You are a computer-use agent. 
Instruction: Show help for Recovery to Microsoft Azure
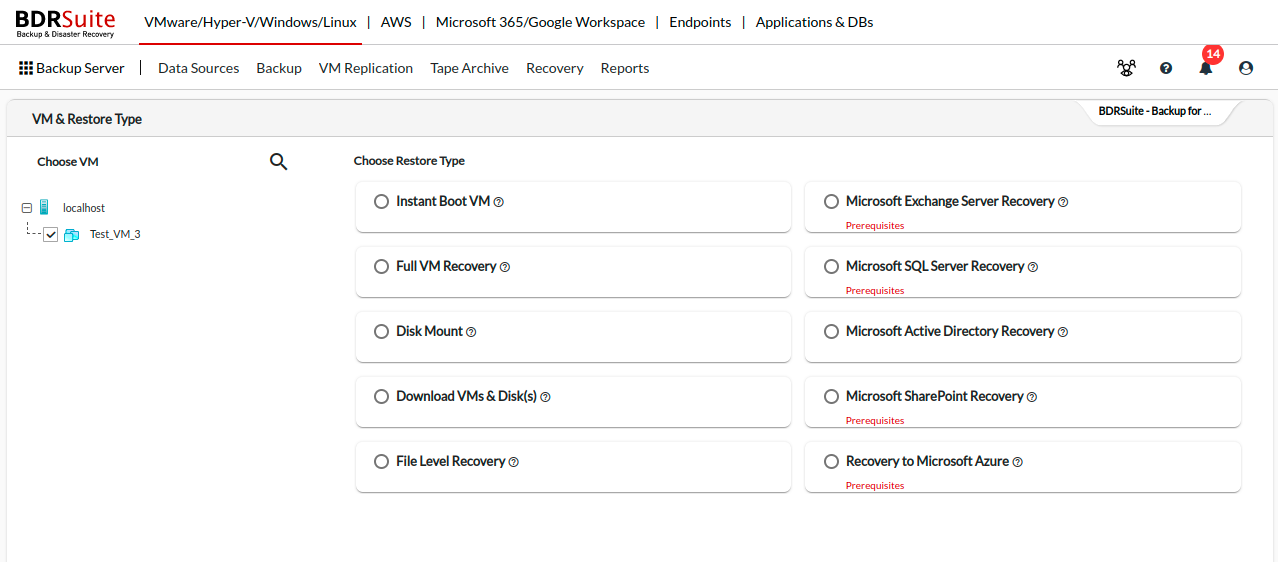1018,462
